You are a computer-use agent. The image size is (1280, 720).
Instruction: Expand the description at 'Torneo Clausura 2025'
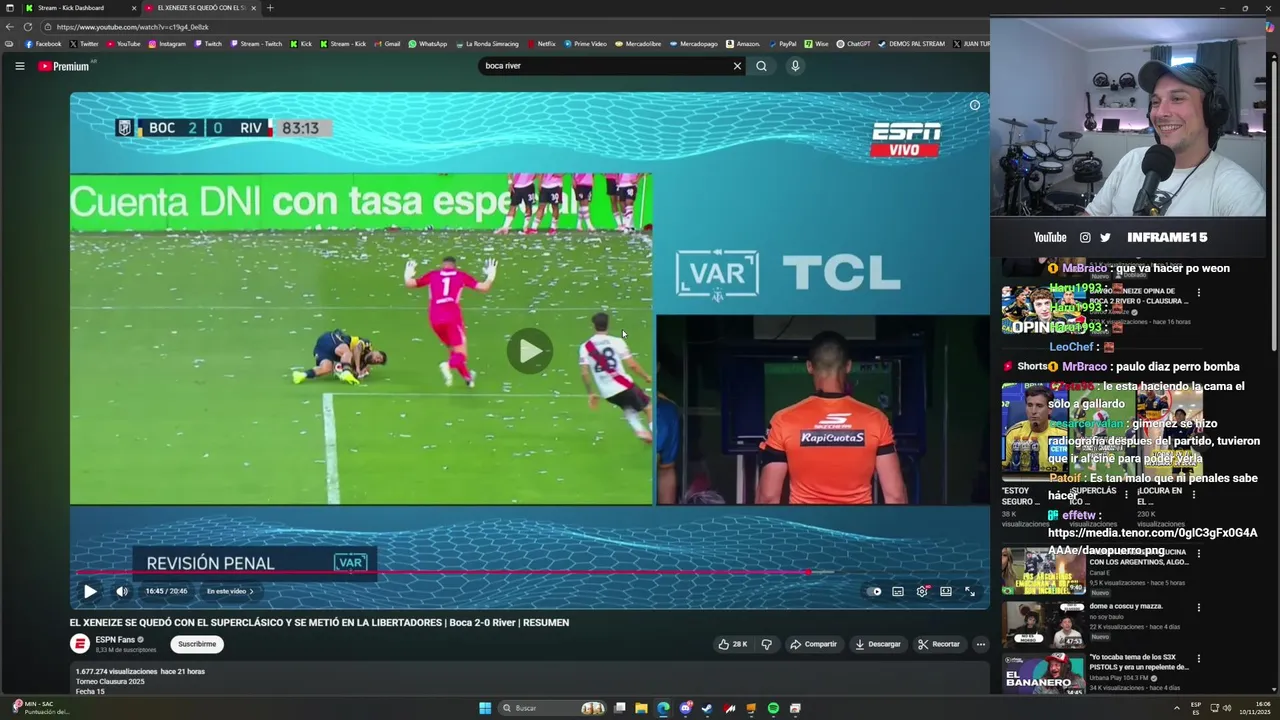(110, 682)
